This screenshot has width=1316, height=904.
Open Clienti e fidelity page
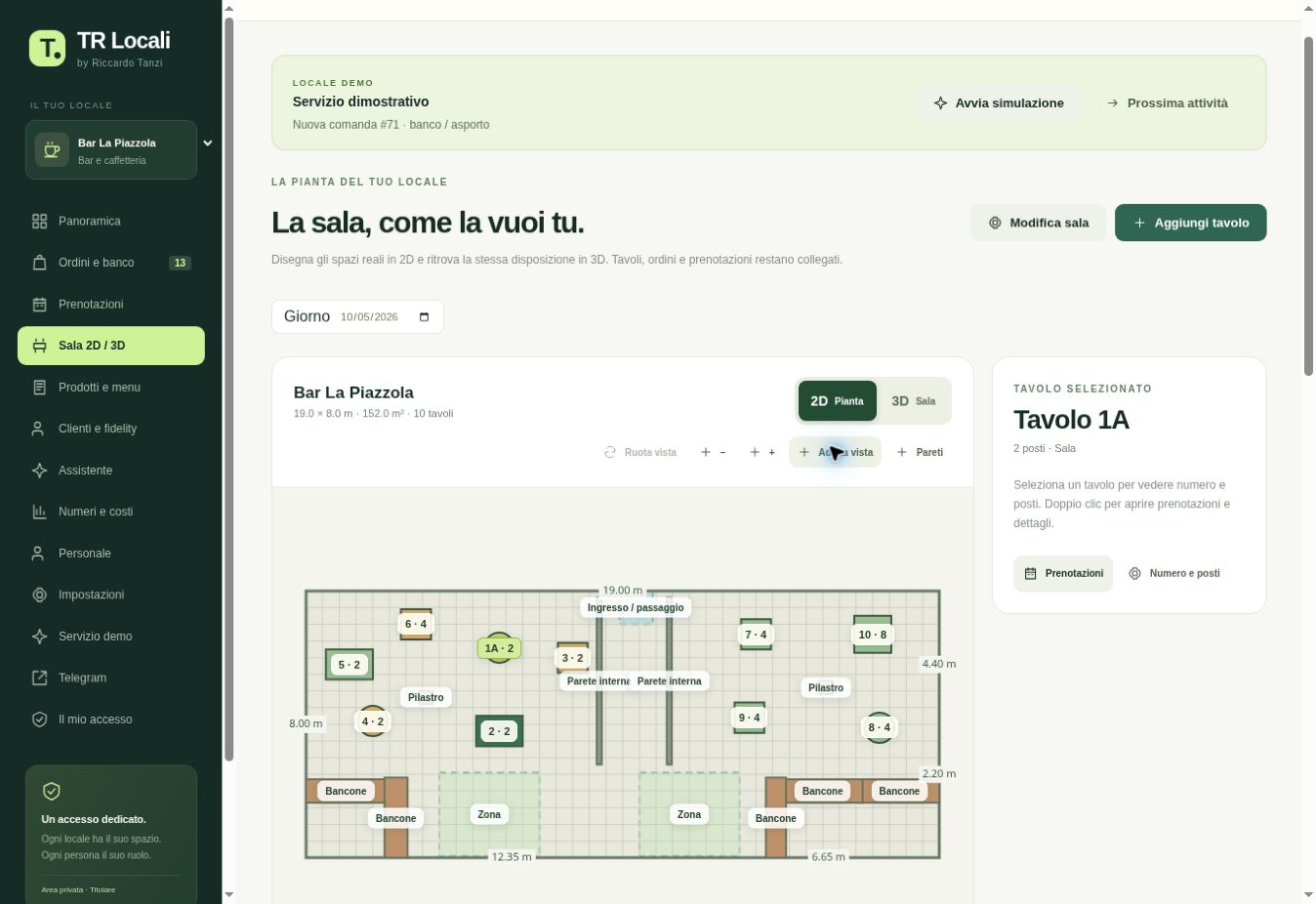[111, 429]
